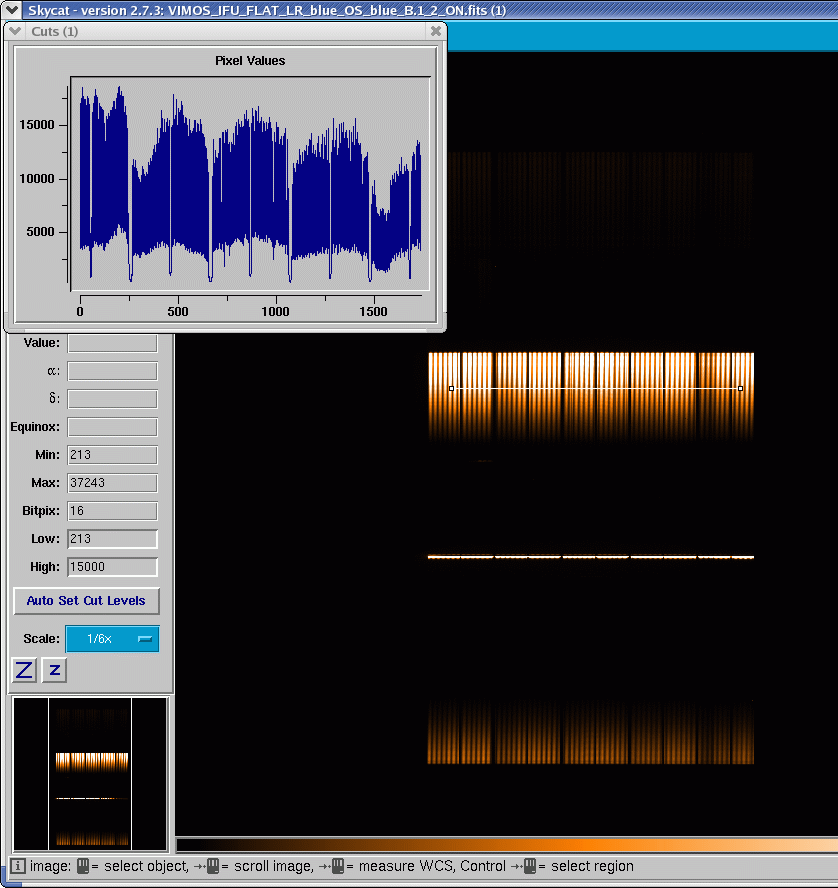This screenshot has width=838, height=888.
Task: Click the Max value field
Action: (x=112, y=483)
